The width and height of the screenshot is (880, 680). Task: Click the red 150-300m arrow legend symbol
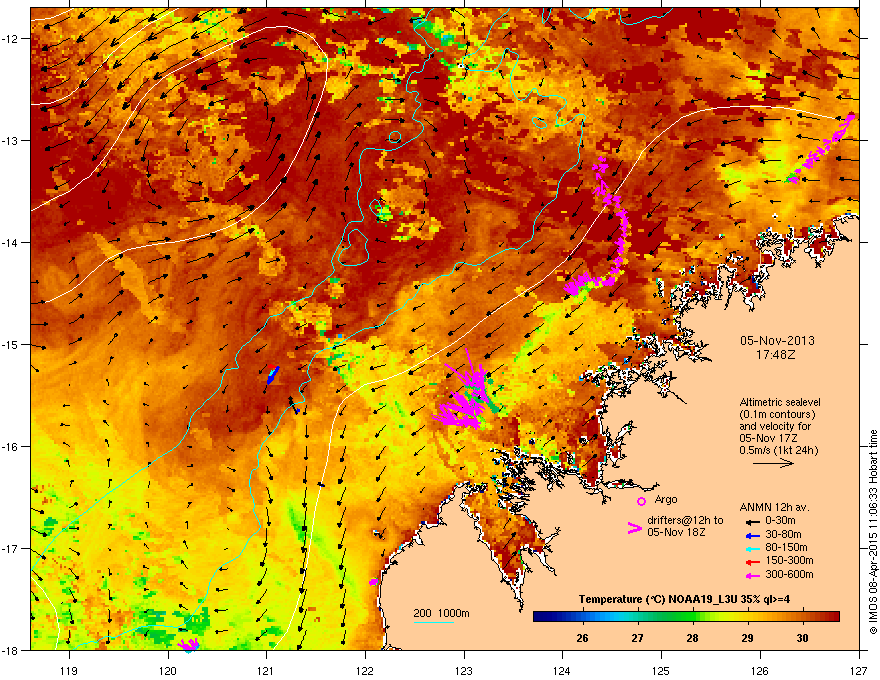pos(751,562)
